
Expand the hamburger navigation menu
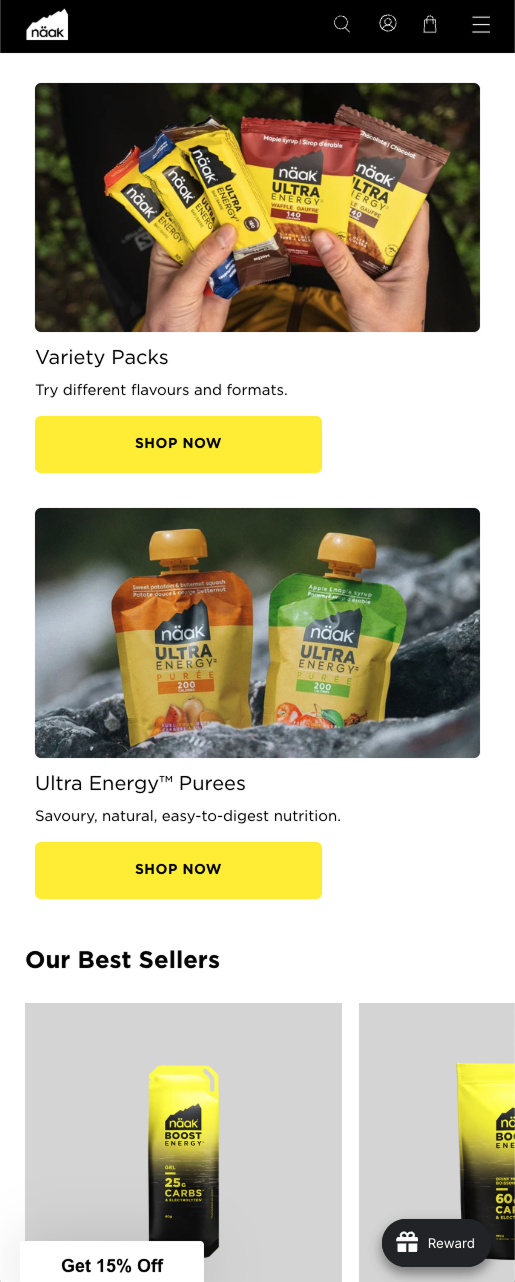click(481, 25)
